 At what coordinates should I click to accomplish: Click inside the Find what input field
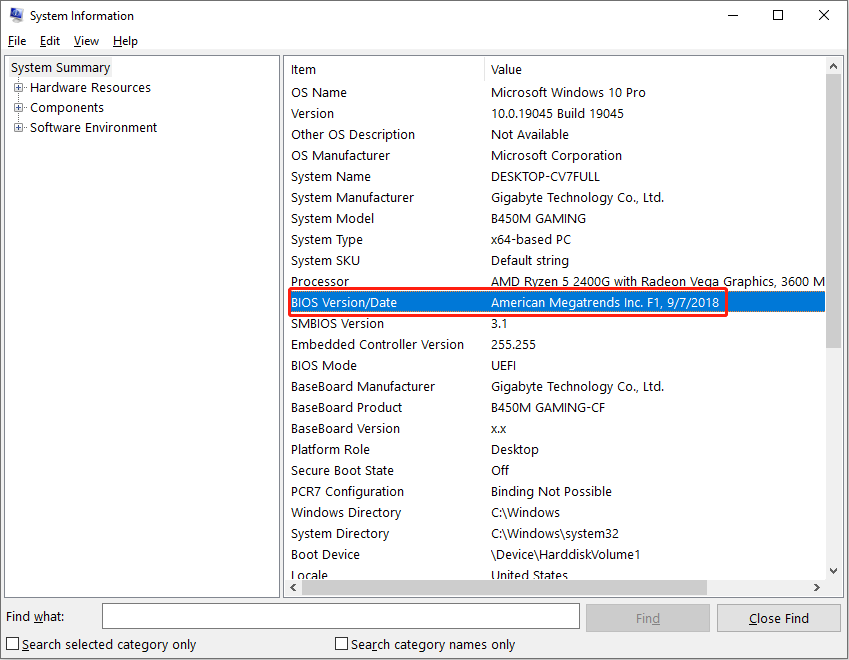pos(340,616)
